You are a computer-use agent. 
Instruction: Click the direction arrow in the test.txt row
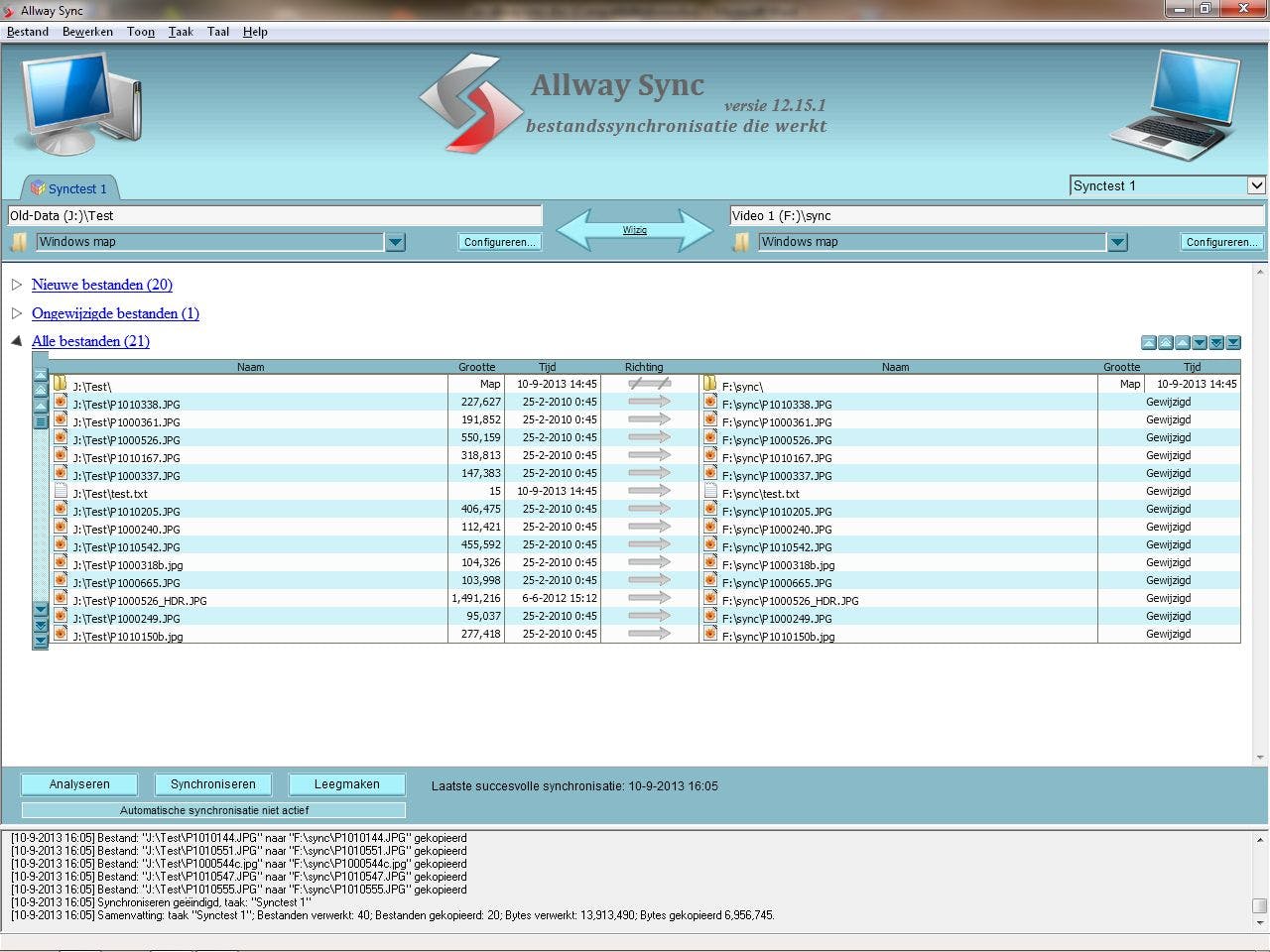click(650, 491)
